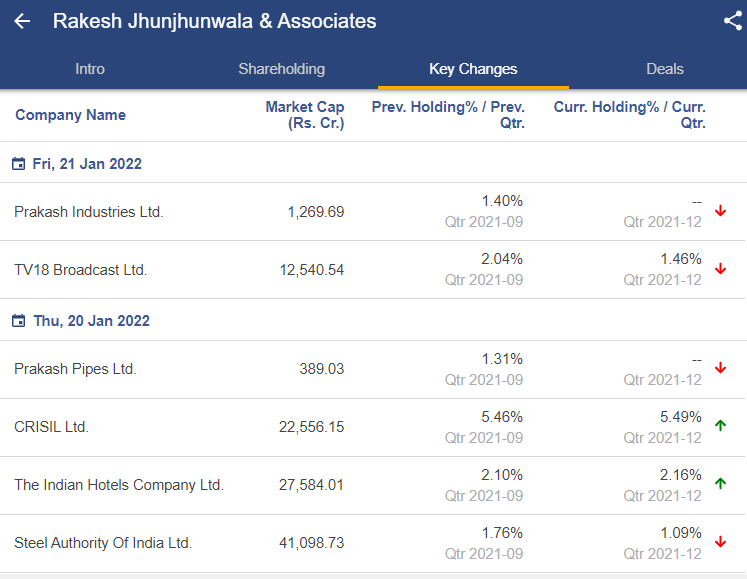747x579 pixels.
Task: Tap the share icon
Action: [x=733, y=21]
